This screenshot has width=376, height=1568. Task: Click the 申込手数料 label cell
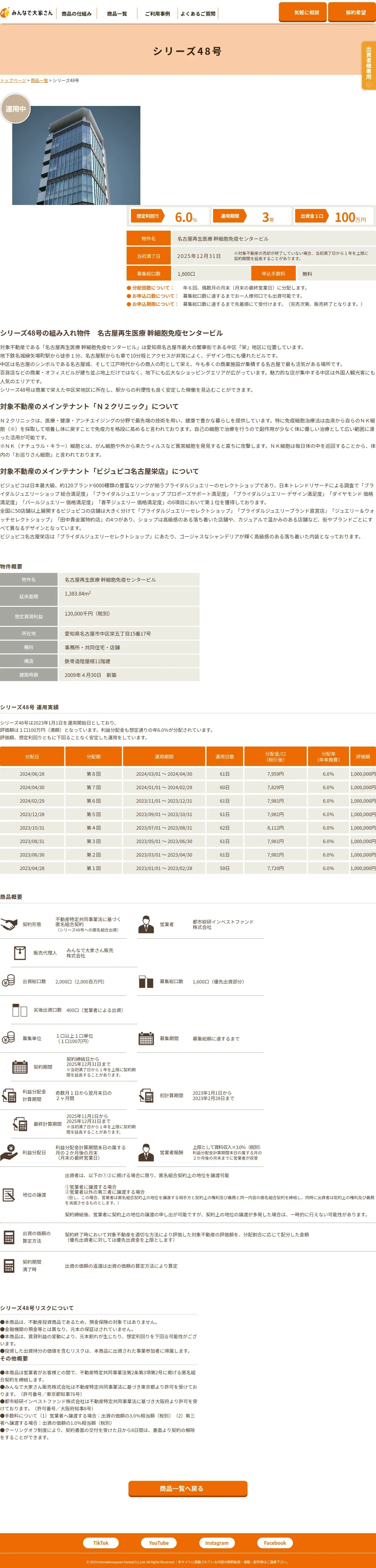pyautogui.click(x=274, y=274)
